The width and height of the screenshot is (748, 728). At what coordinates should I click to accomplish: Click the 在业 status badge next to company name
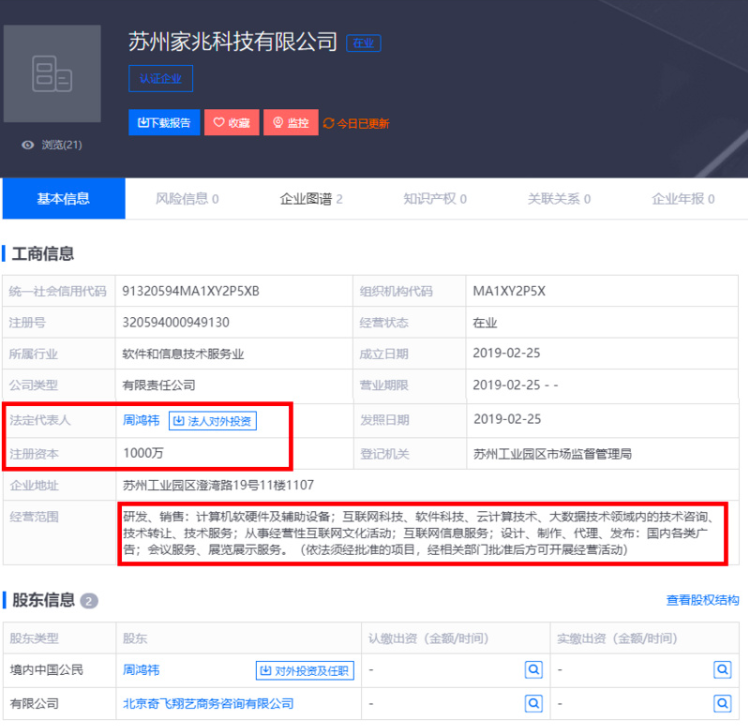click(x=364, y=43)
